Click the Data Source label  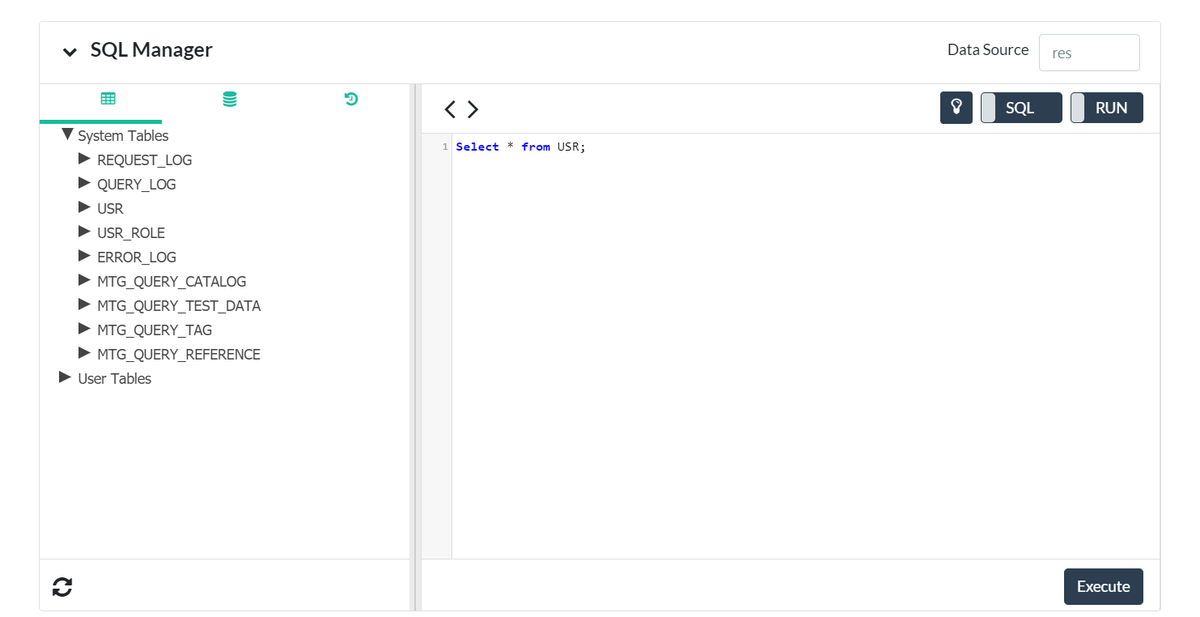tap(988, 49)
